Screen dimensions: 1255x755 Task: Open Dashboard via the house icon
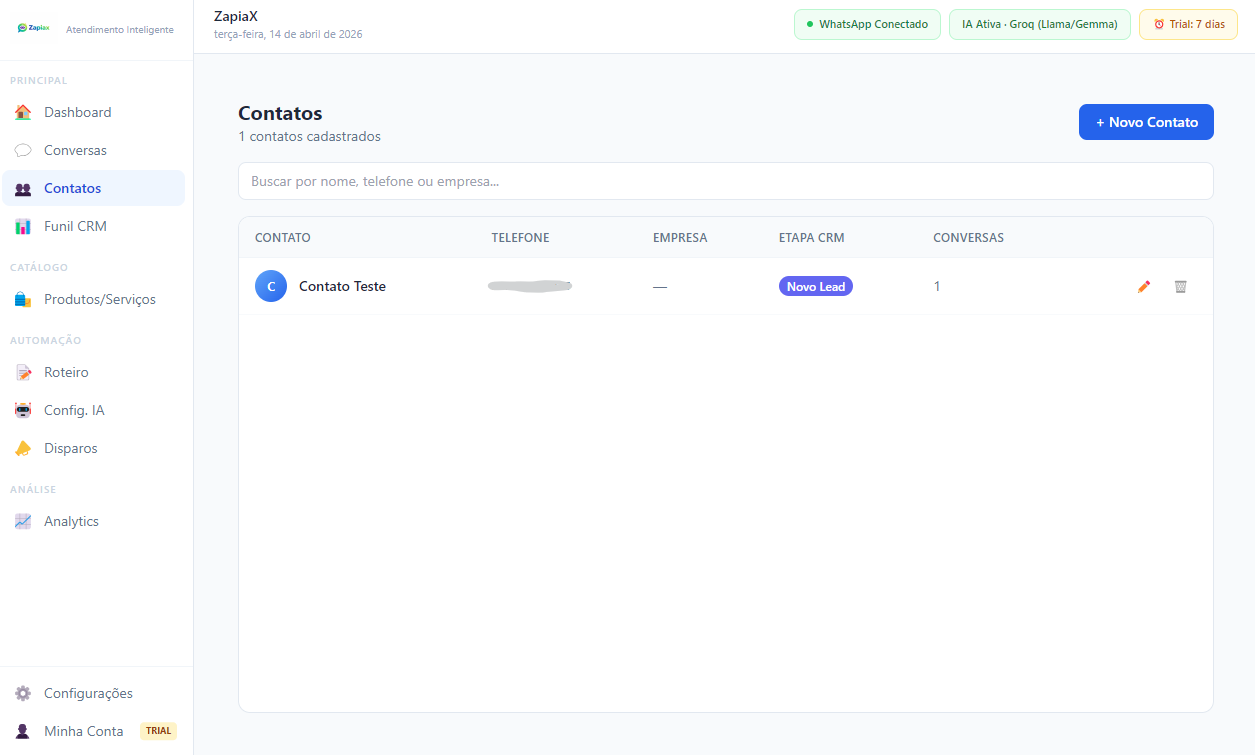point(23,113)
